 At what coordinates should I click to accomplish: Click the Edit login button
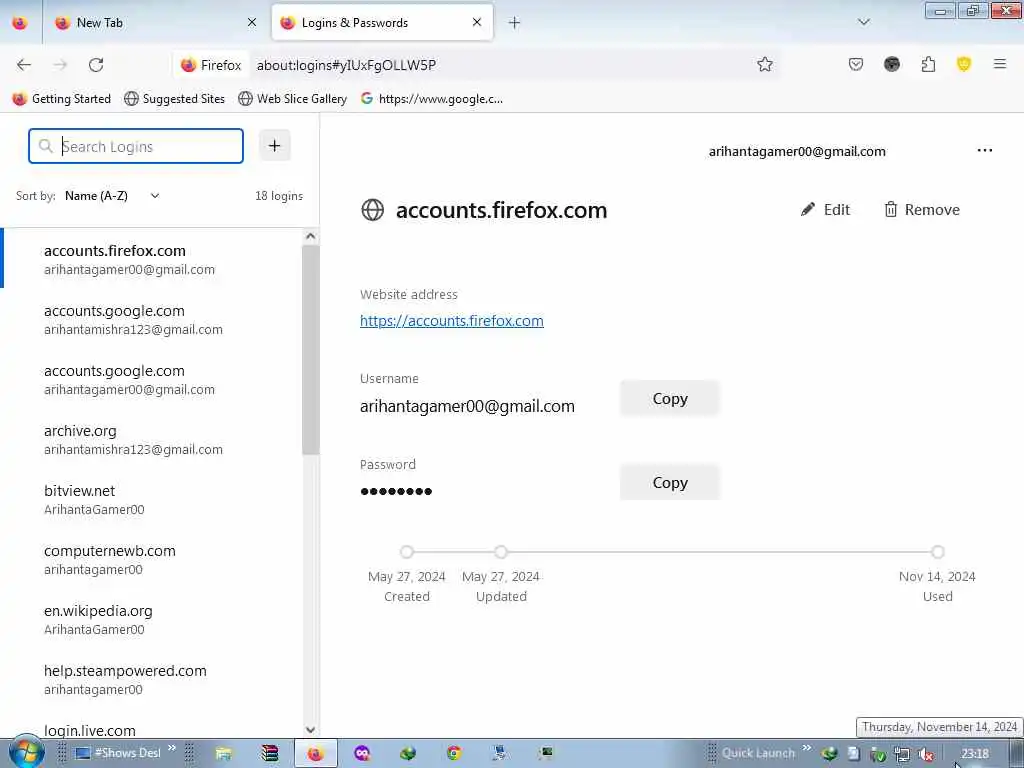pyautogui.click(x=825, y=210)
